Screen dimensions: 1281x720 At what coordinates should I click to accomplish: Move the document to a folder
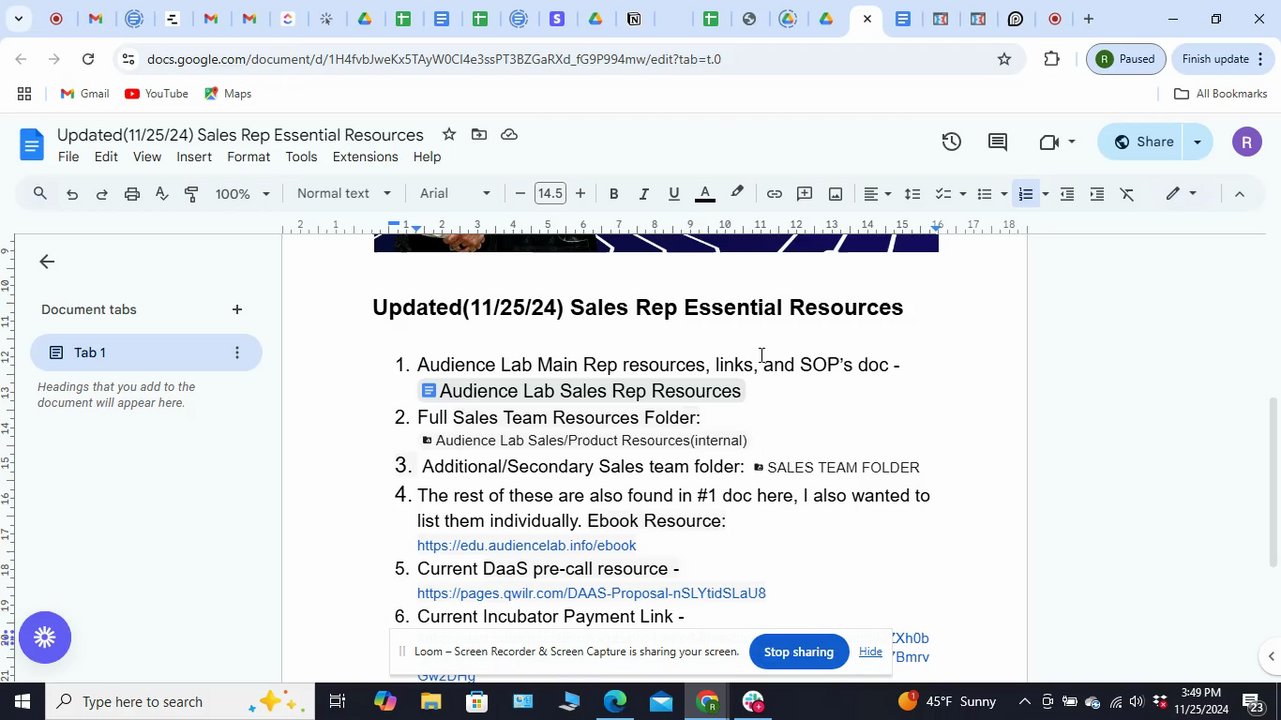tap(479, 134)
